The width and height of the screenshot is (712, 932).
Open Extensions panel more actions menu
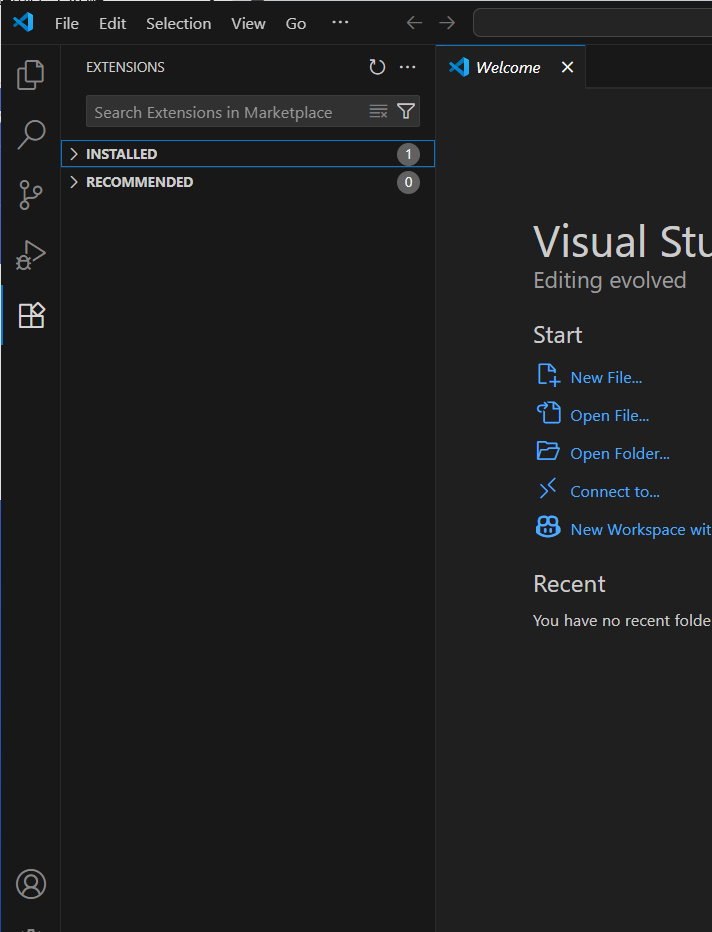click(407, 67)
